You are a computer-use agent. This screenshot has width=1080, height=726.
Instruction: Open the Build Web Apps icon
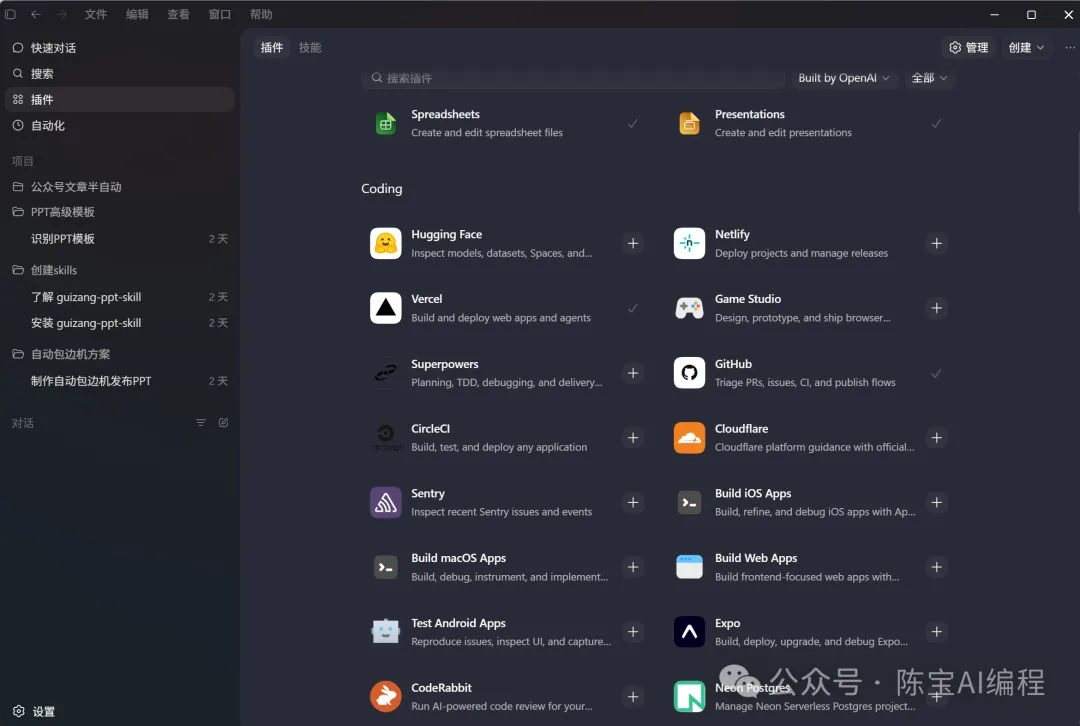pos(689,567)
